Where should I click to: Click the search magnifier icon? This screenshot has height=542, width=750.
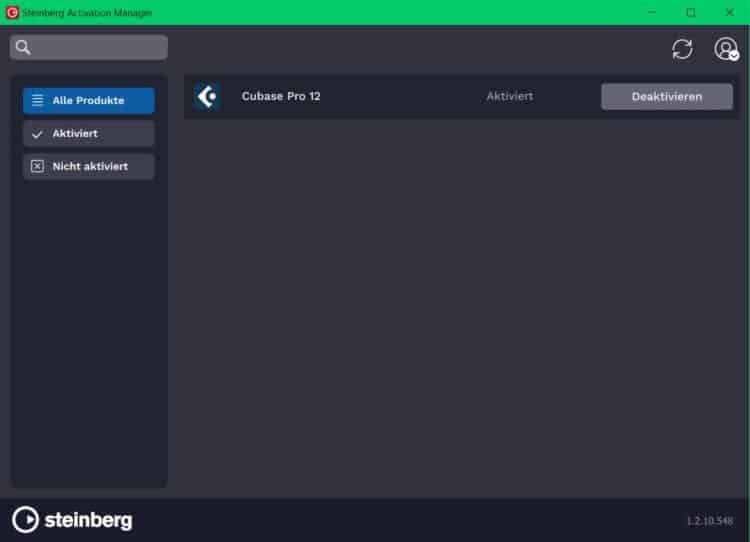click(x=23, y=47)
